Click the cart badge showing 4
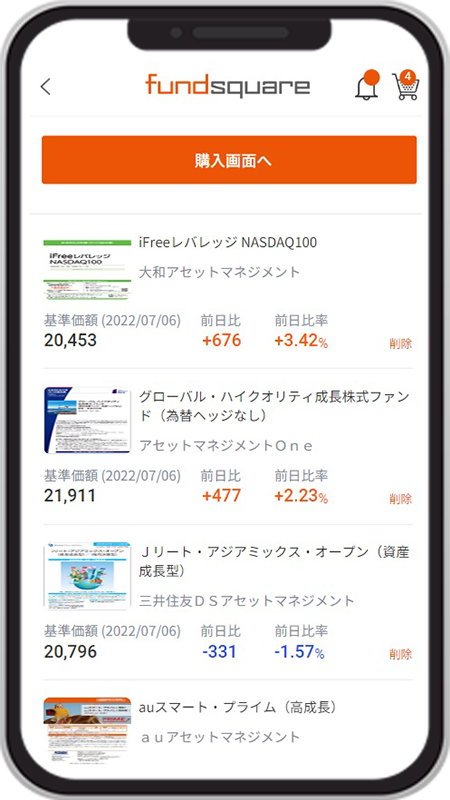Viewport: 450px width, 800px height. 408,77
